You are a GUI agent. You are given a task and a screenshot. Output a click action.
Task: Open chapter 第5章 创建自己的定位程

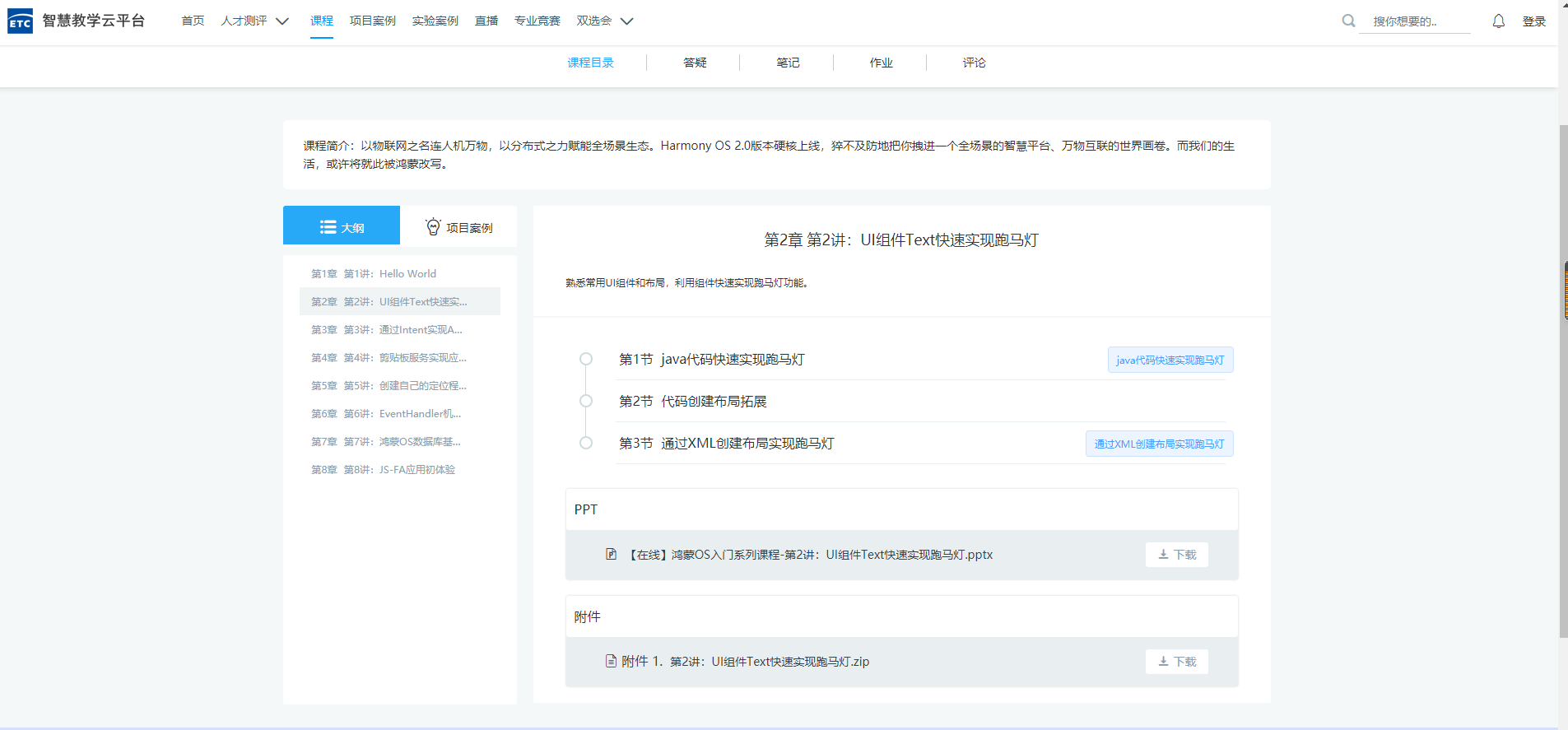point(400,385)
